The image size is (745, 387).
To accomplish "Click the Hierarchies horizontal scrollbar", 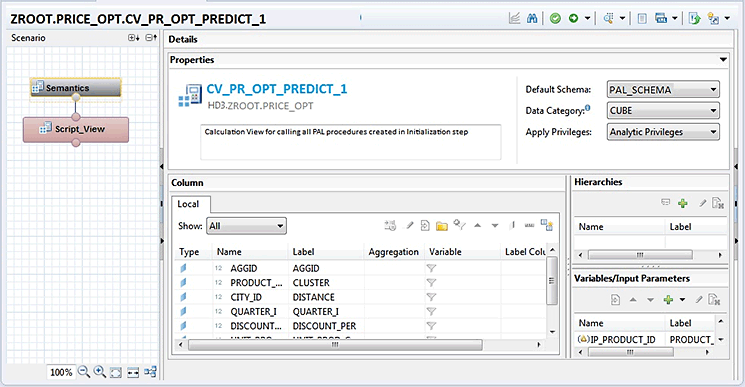I will point(640,255).
